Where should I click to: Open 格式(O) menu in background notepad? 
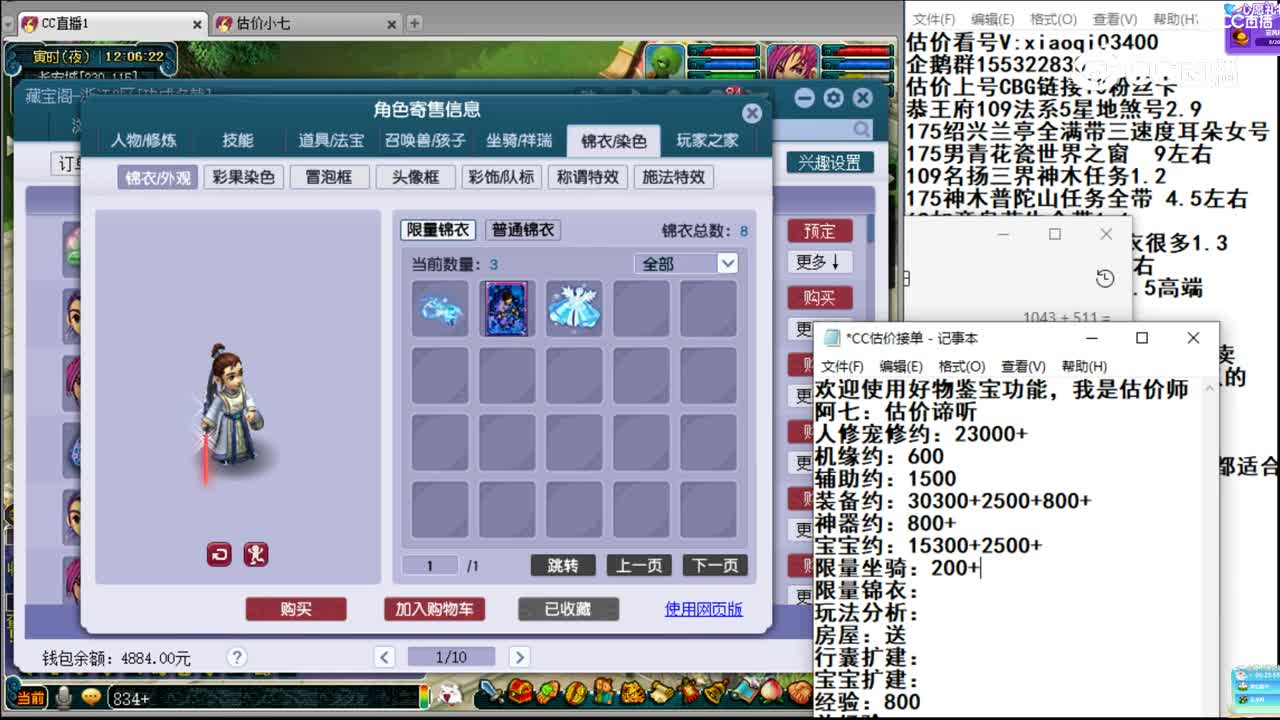coord(1053,19)
